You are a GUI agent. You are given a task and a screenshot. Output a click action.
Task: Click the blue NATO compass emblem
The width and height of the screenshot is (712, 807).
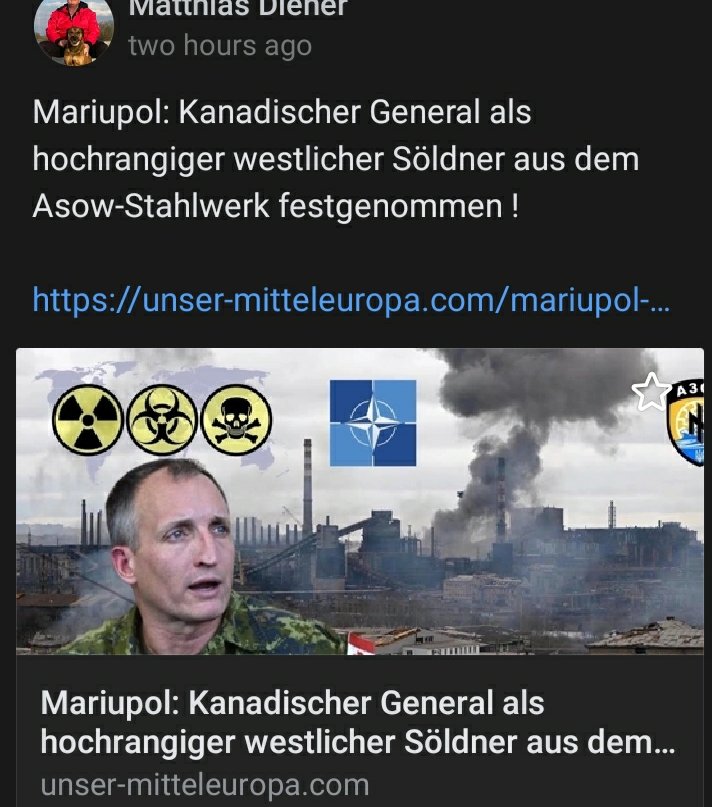(373, 423)
